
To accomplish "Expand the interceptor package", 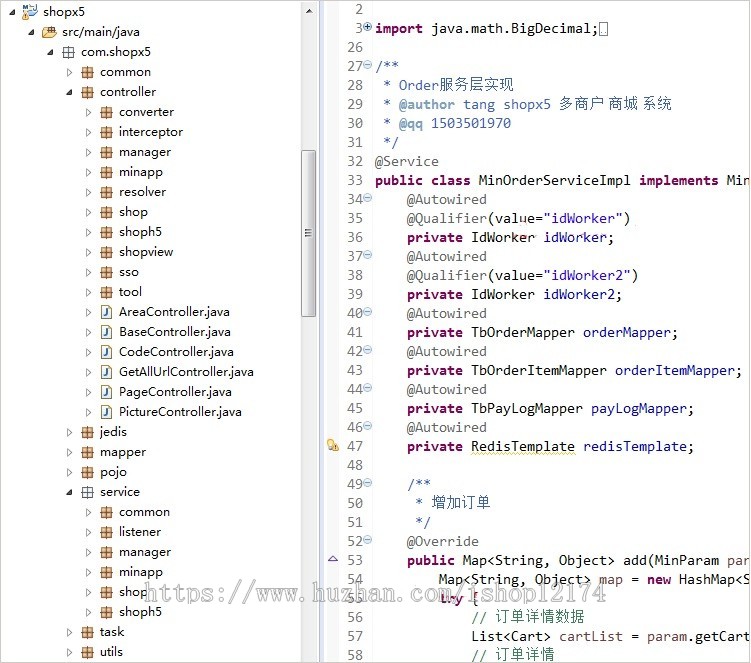I will [x=89, y=132].
